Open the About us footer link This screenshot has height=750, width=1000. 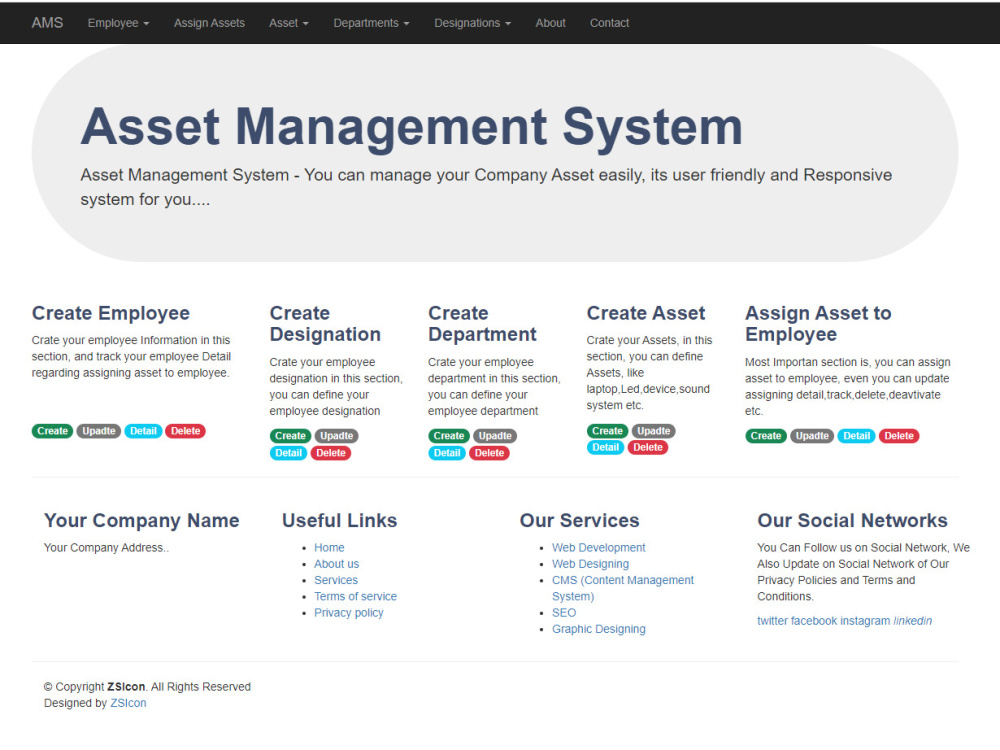point(336,564)
